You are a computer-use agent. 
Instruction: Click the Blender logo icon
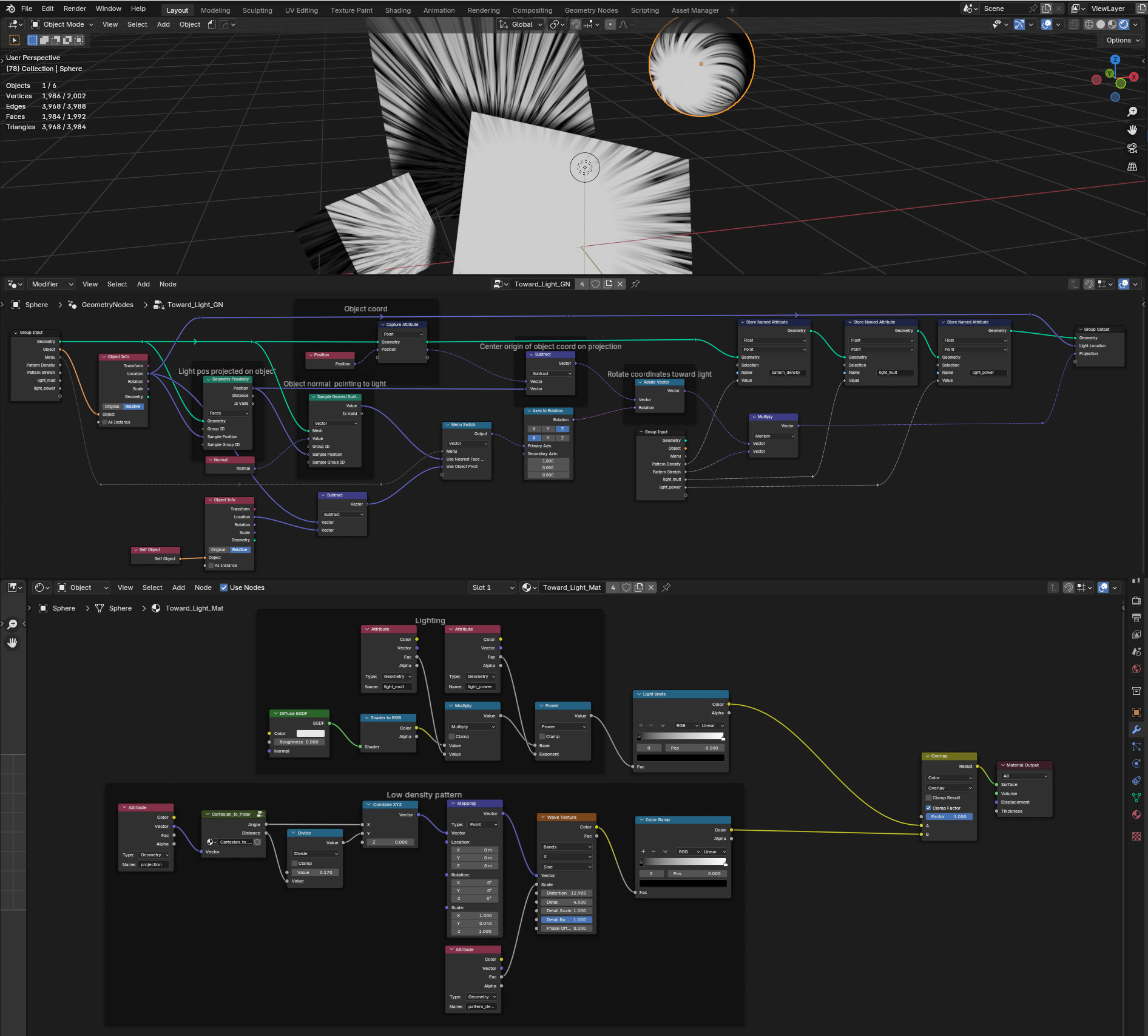point(10,8)
